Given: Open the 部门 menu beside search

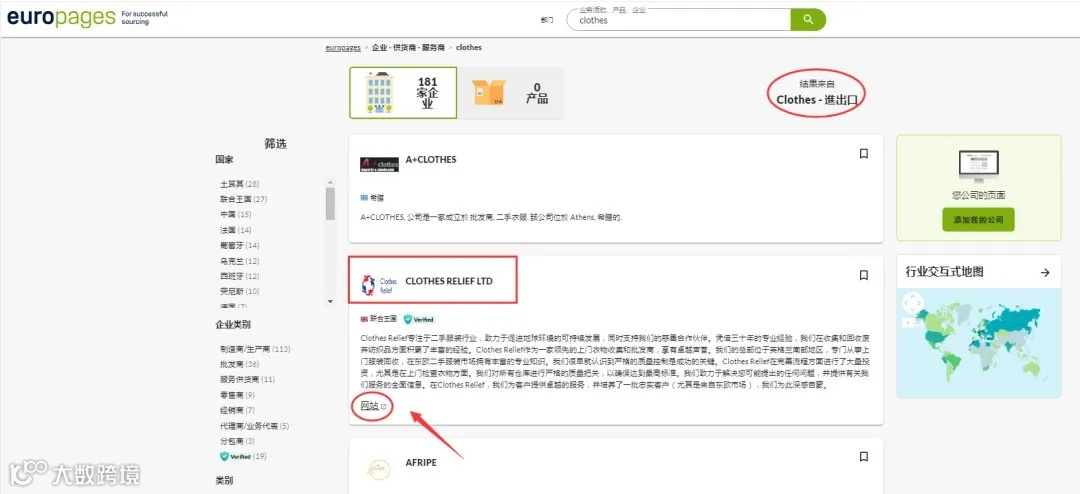Looking at the screenshot, I should 547,21.
